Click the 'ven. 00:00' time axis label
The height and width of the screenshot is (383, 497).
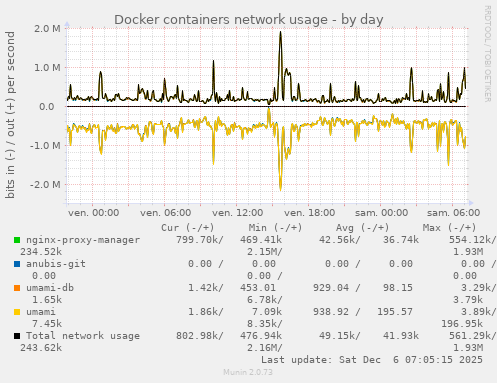94,213
